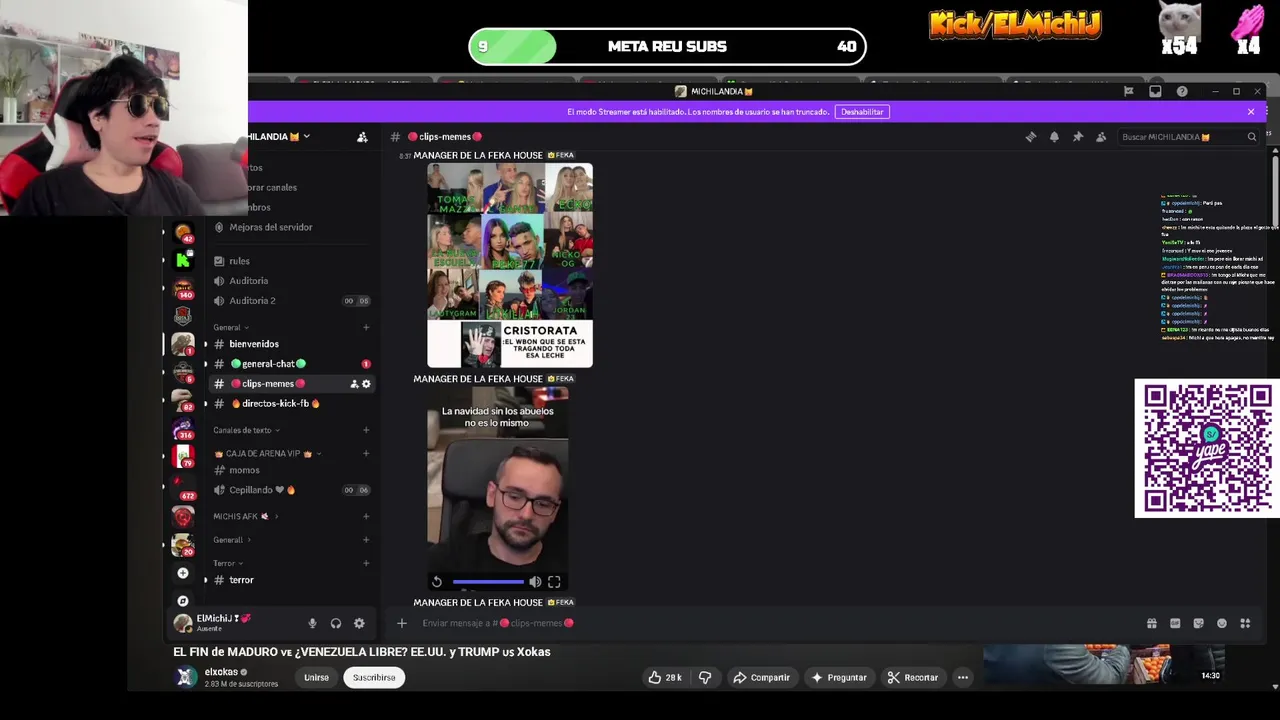The height and width of the screenshot is (720, 1280).
Task: Open notification settings bell icon
Action: [x=1054, y=137]
